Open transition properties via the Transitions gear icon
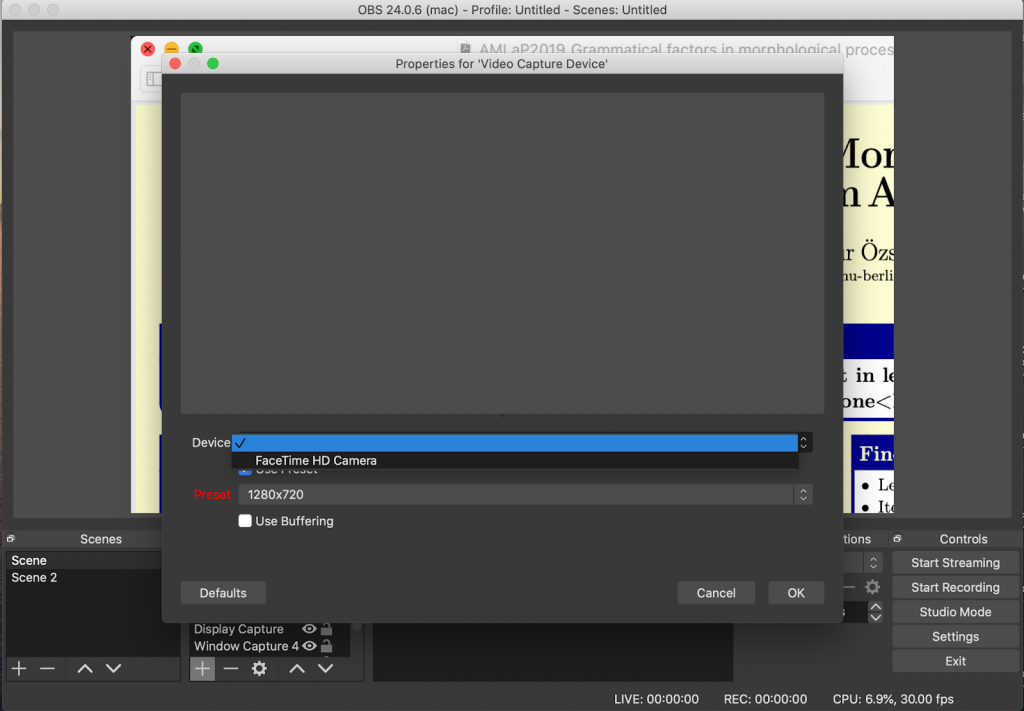This screenshot has height=711, width=1024. point(872,587)
